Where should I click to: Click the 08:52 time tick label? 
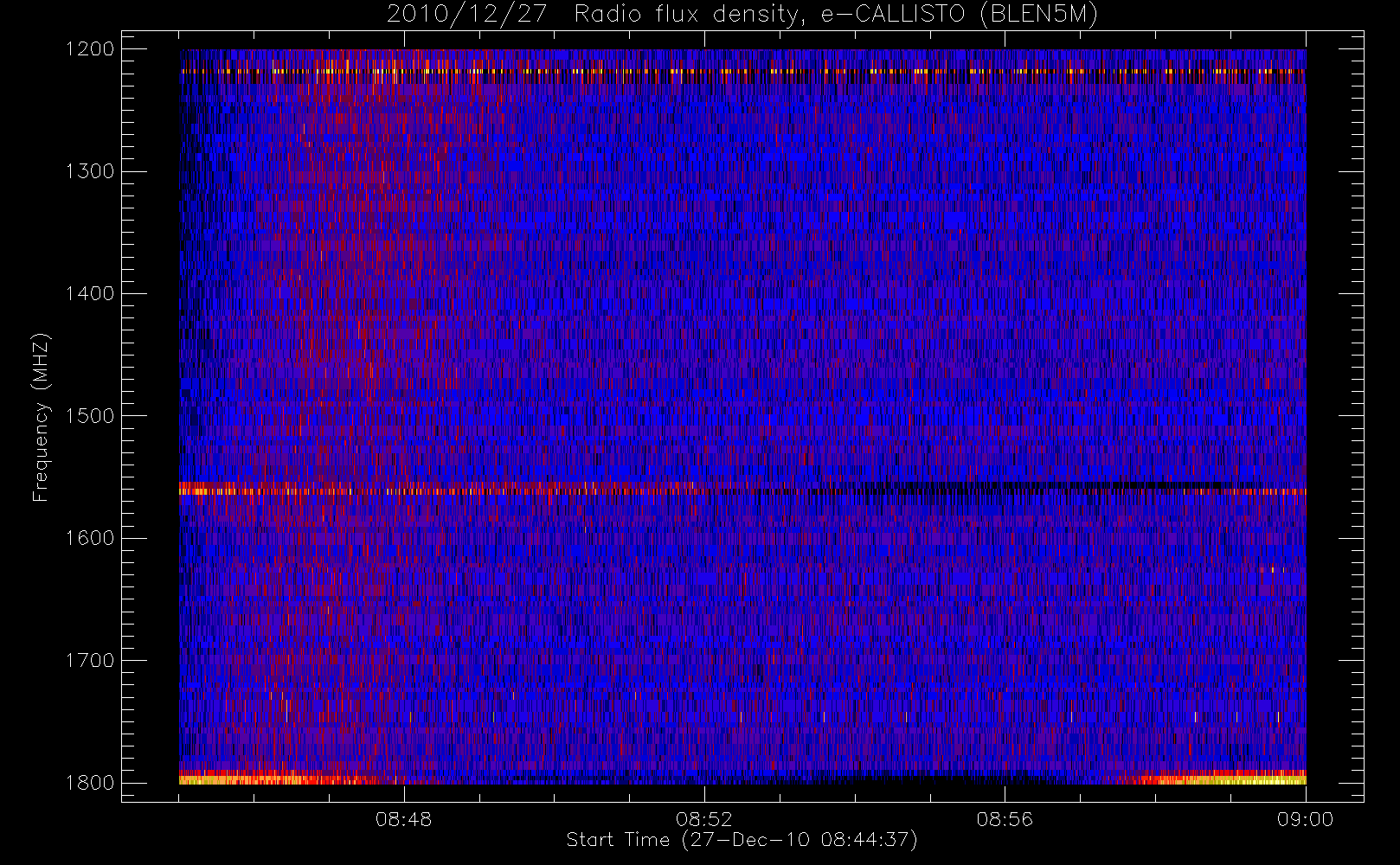click(x=704, y=819)
